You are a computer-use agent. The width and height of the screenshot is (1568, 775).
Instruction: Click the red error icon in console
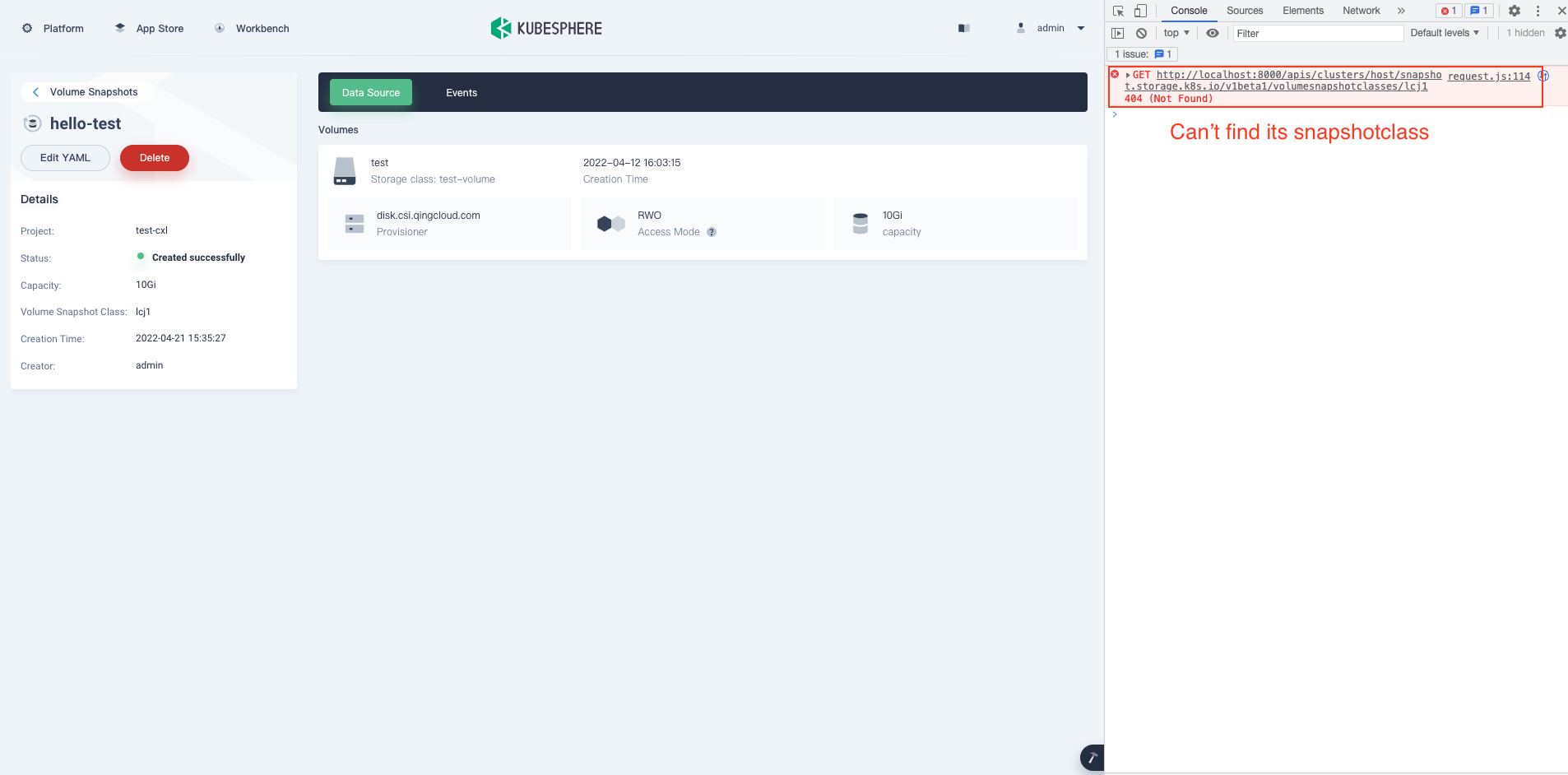tap(1115, 75)
